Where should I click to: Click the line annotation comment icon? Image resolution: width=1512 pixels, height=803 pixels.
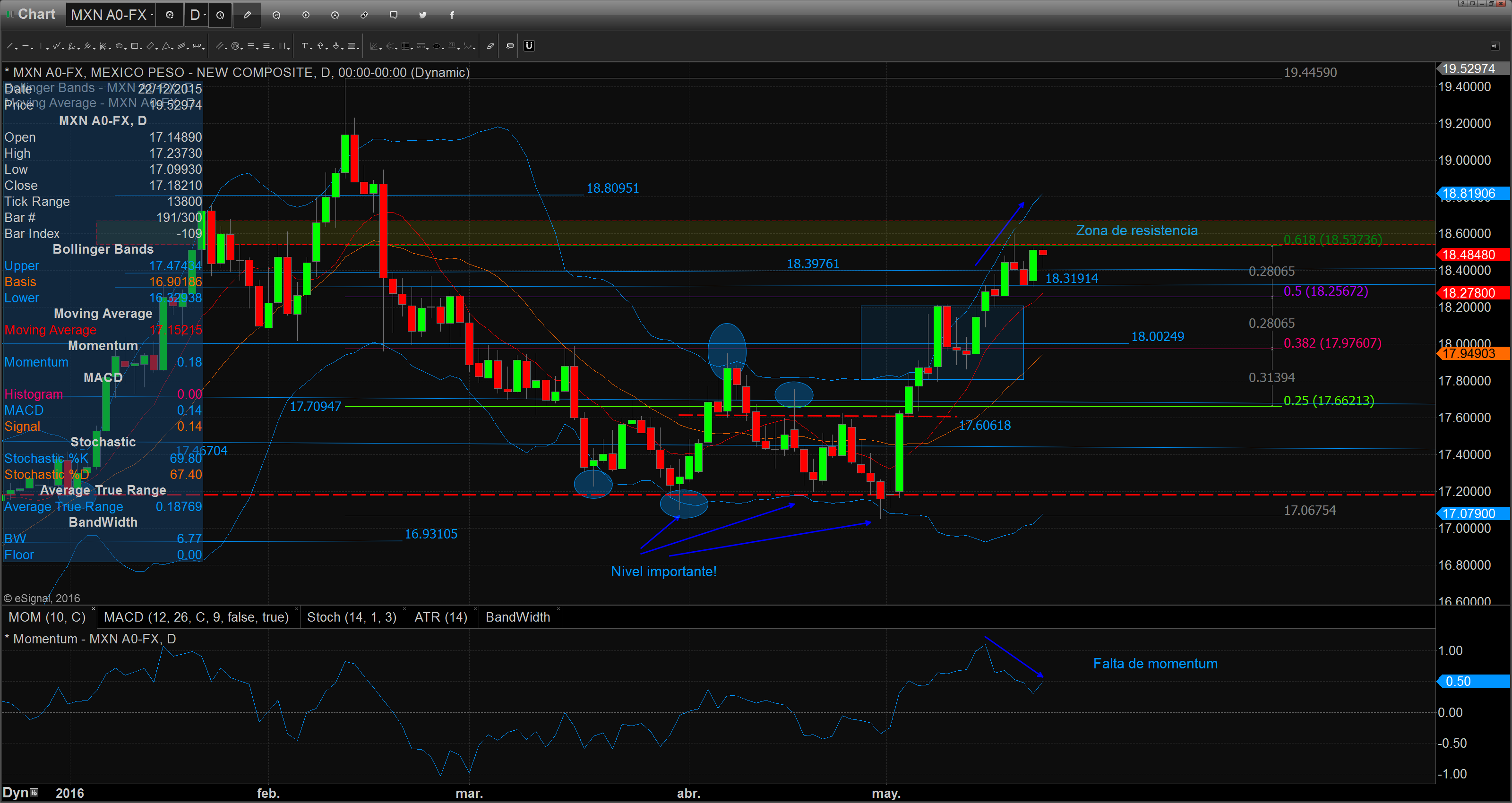point(510,46)
